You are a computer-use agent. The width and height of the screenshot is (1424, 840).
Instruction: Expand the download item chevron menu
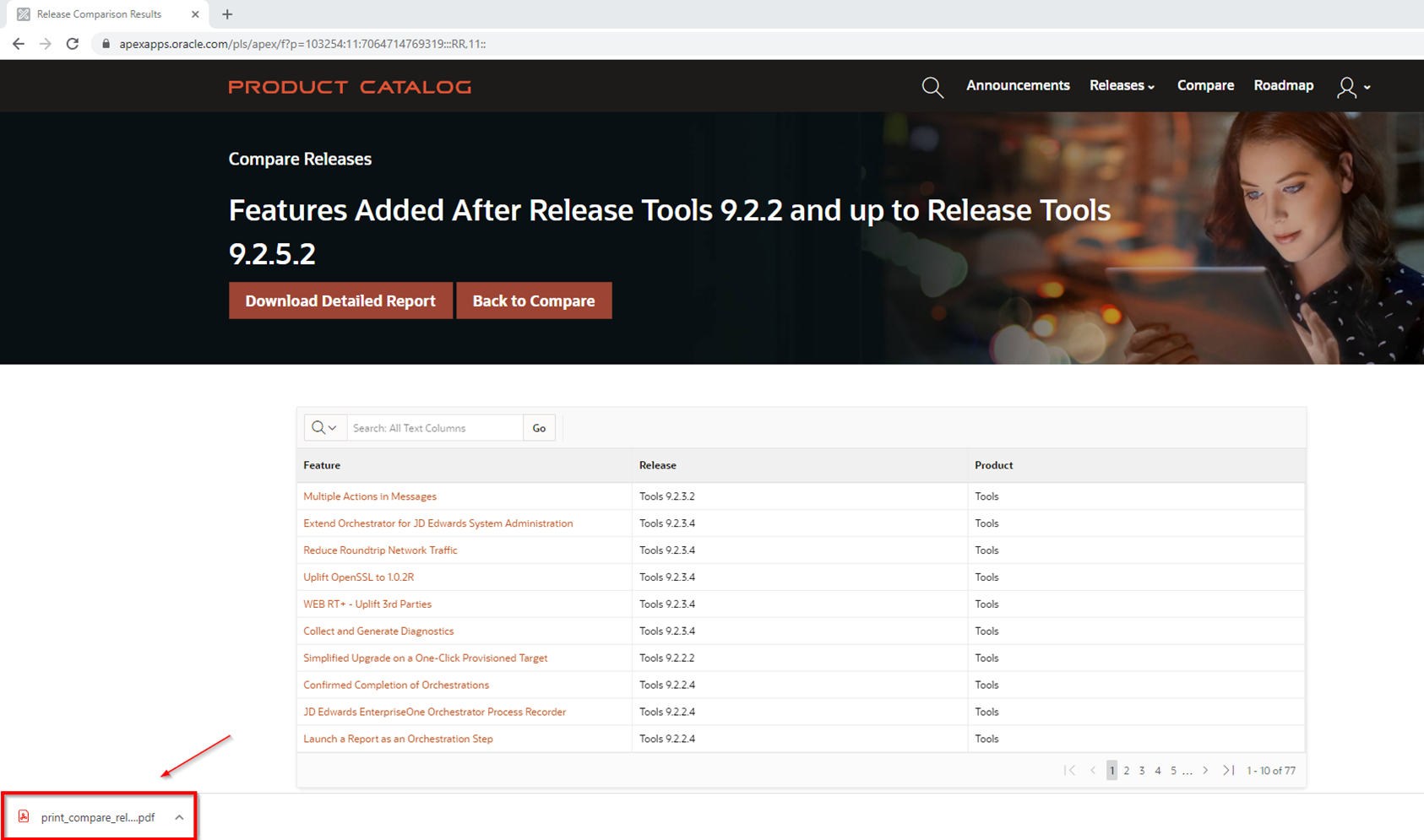(179, 817)
